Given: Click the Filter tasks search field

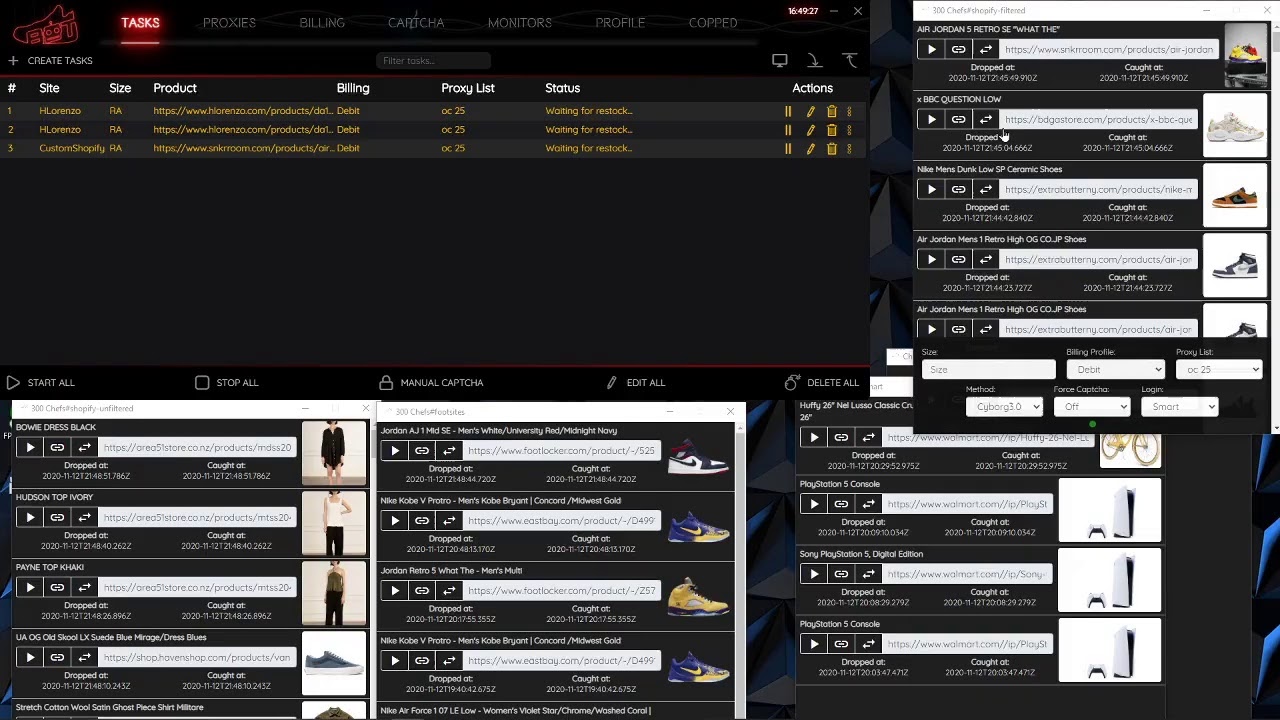Looking at the screenshot, I should pos(434,61).
